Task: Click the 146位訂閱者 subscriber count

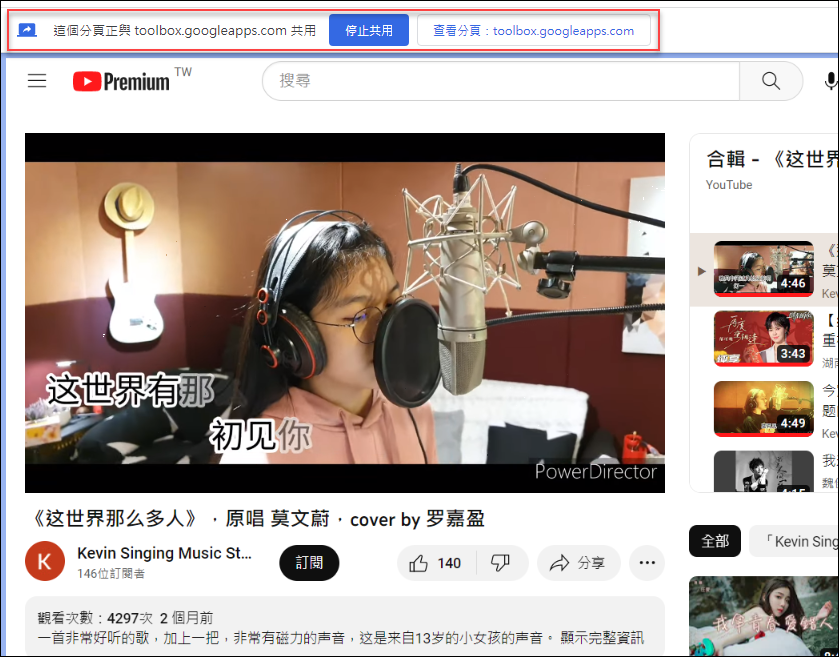Action: [111, 574]
